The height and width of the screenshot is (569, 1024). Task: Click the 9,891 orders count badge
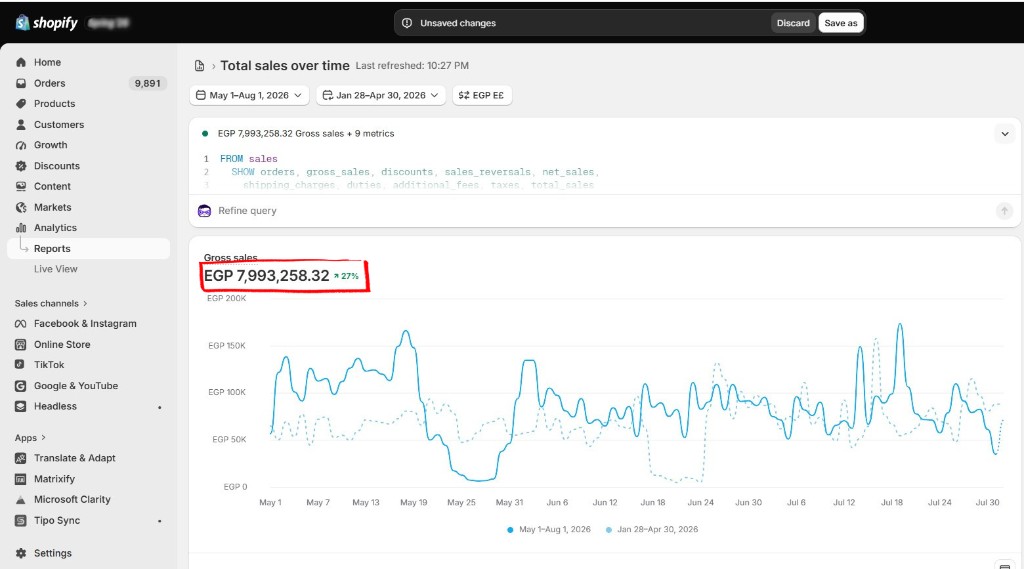pyautogui.click(x=148, y=83)
